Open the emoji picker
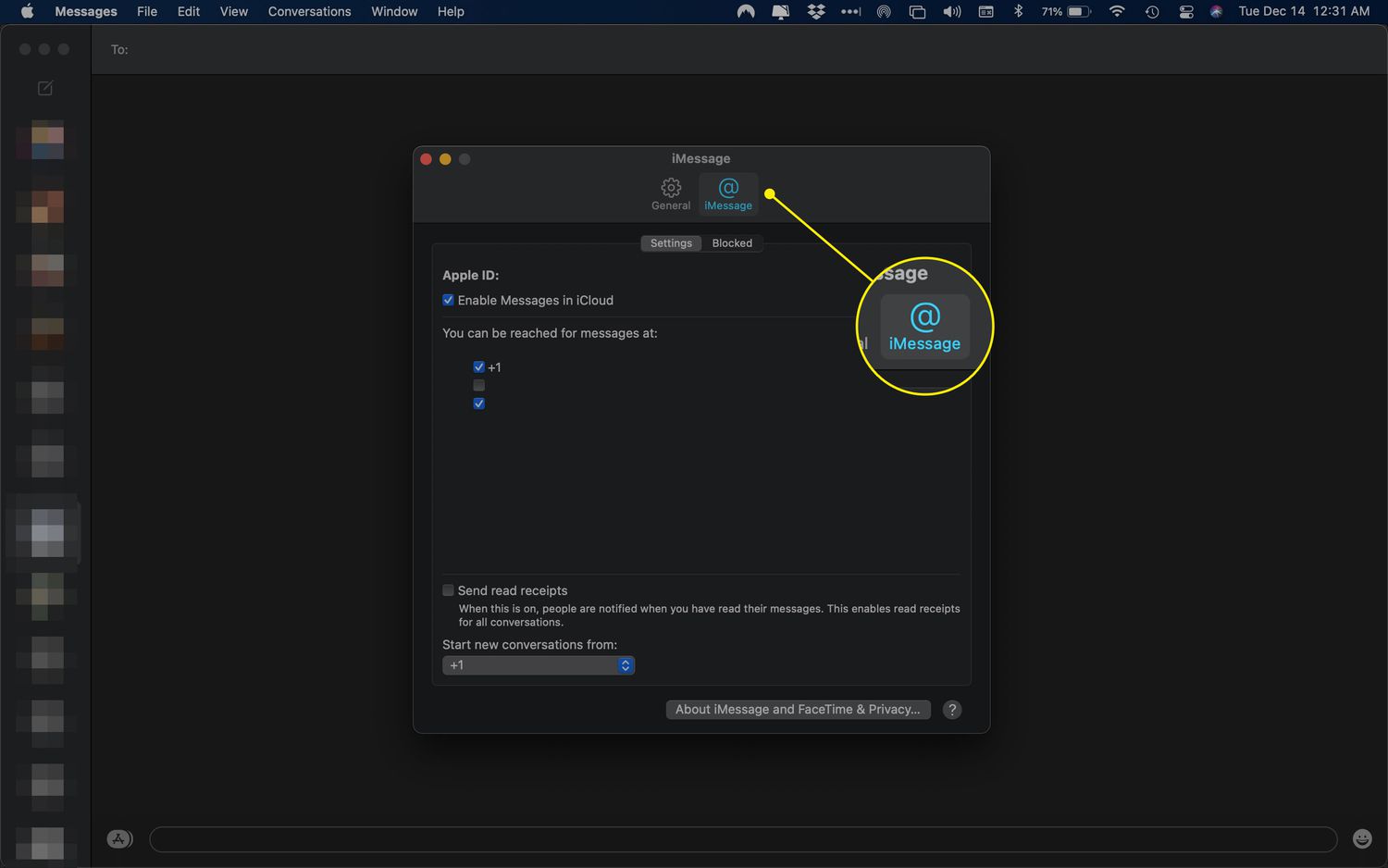1388x868 pixels. point(1362,838)
